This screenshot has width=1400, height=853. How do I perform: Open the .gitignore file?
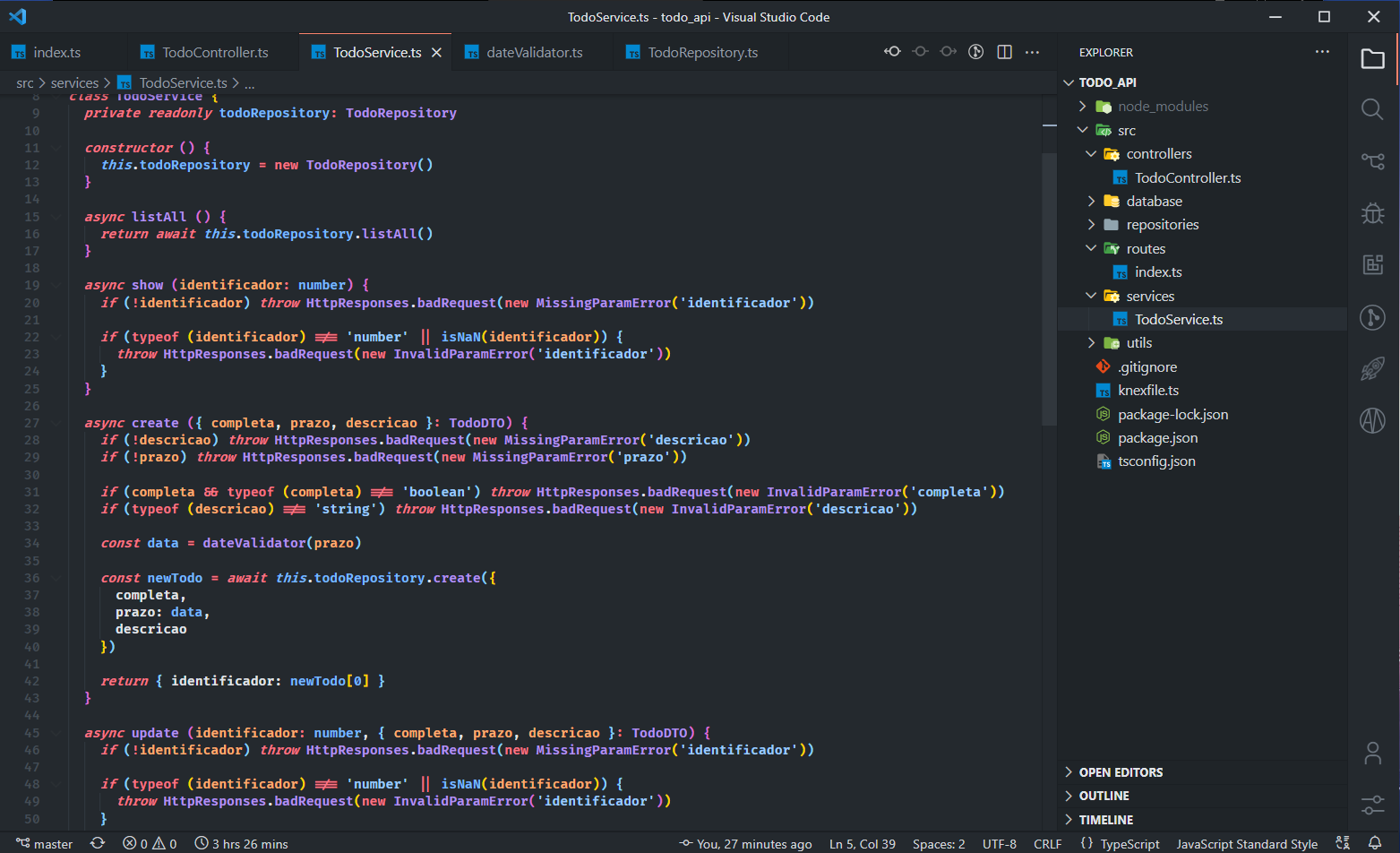click(x=1203, y=367)
